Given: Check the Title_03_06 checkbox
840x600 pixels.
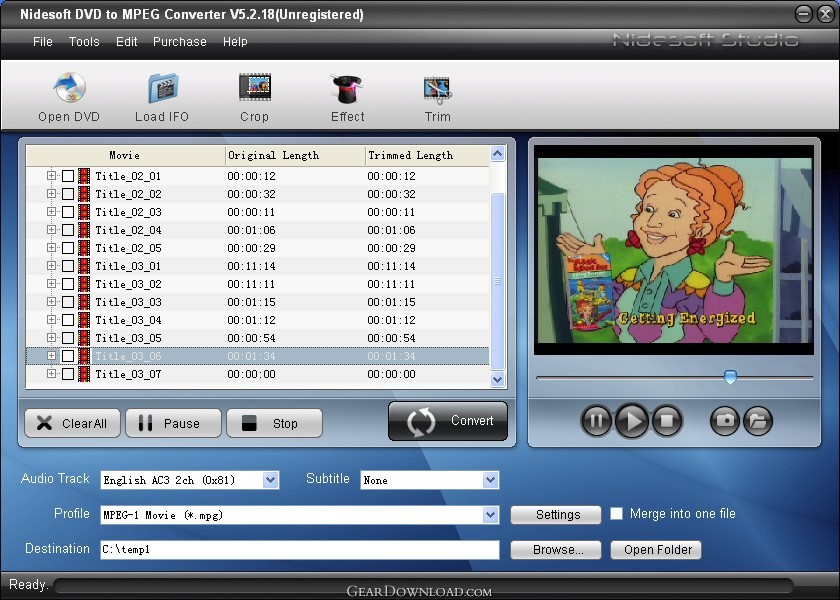Looking at the screenshot, I should (68, 356).
